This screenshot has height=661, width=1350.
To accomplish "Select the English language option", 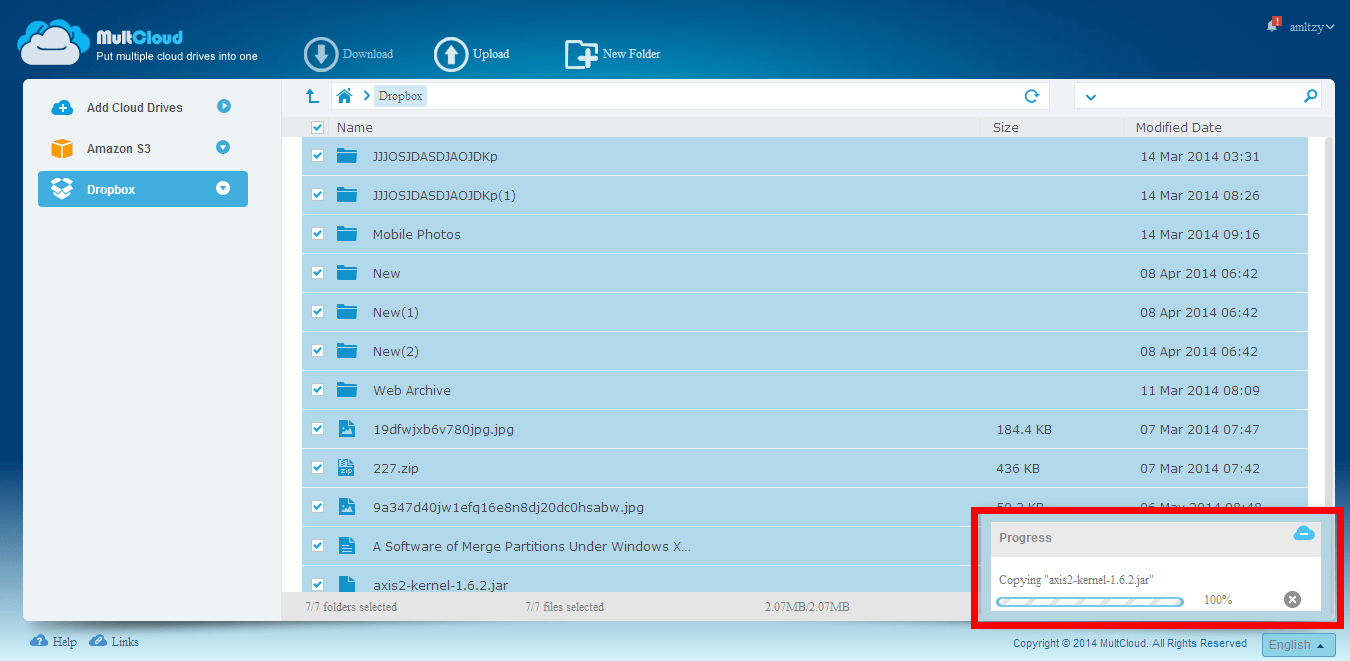I will (x=1298, y=644).
